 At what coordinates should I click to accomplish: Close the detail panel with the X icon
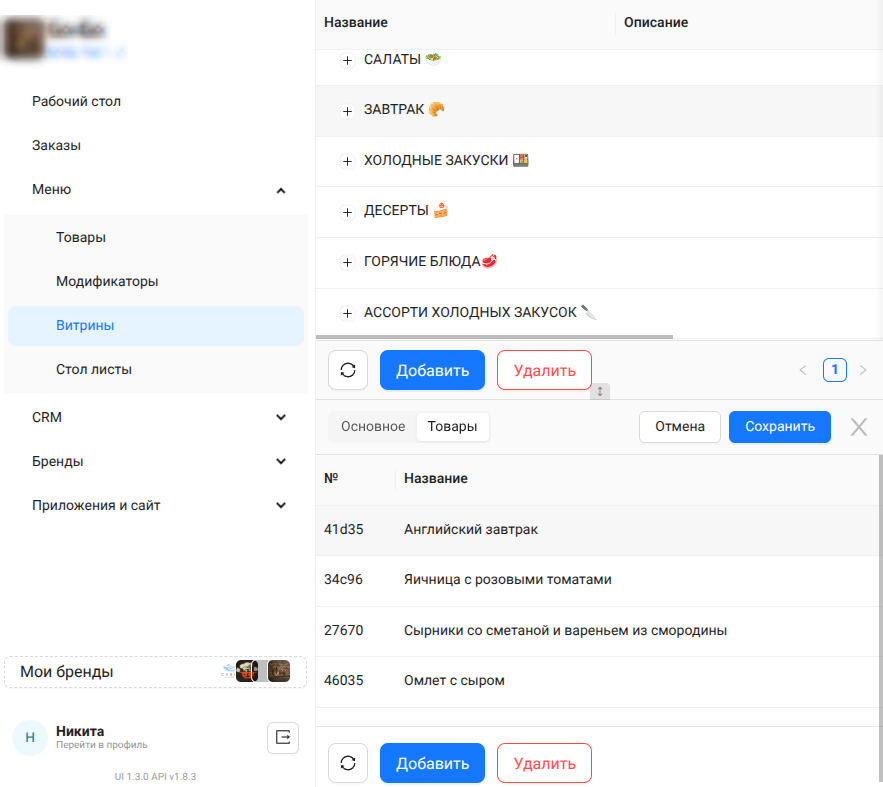point(858,427)
